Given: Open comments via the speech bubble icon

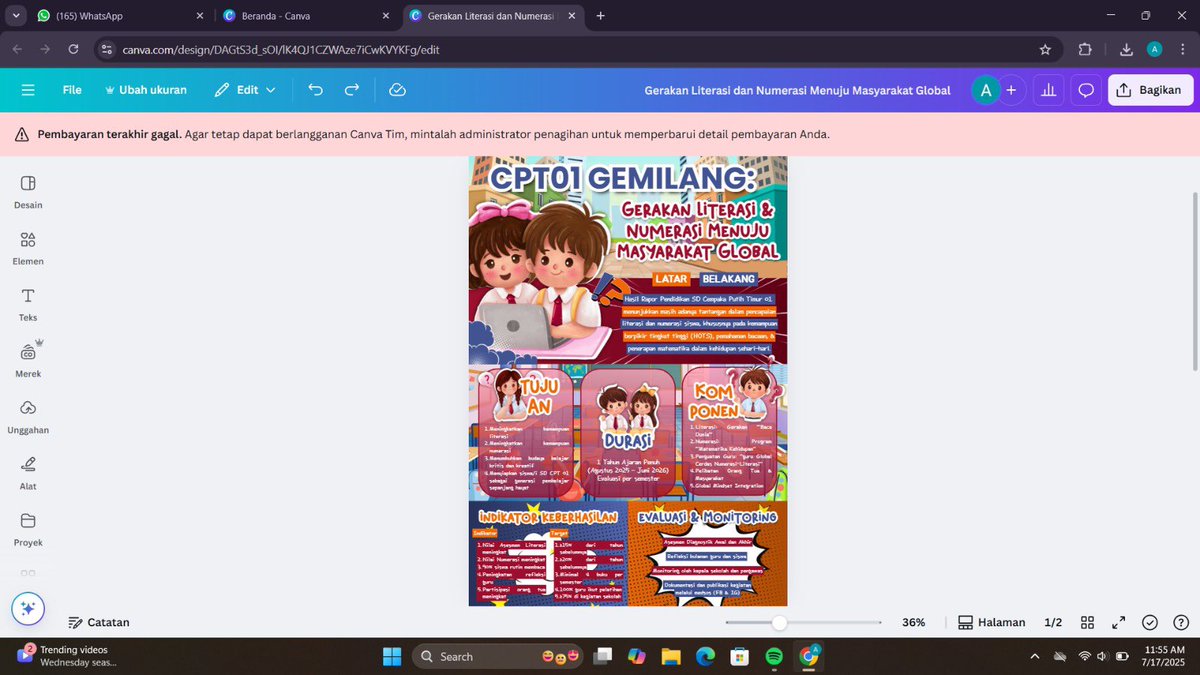Looking at the screenshot, I should pos(1086,90).
